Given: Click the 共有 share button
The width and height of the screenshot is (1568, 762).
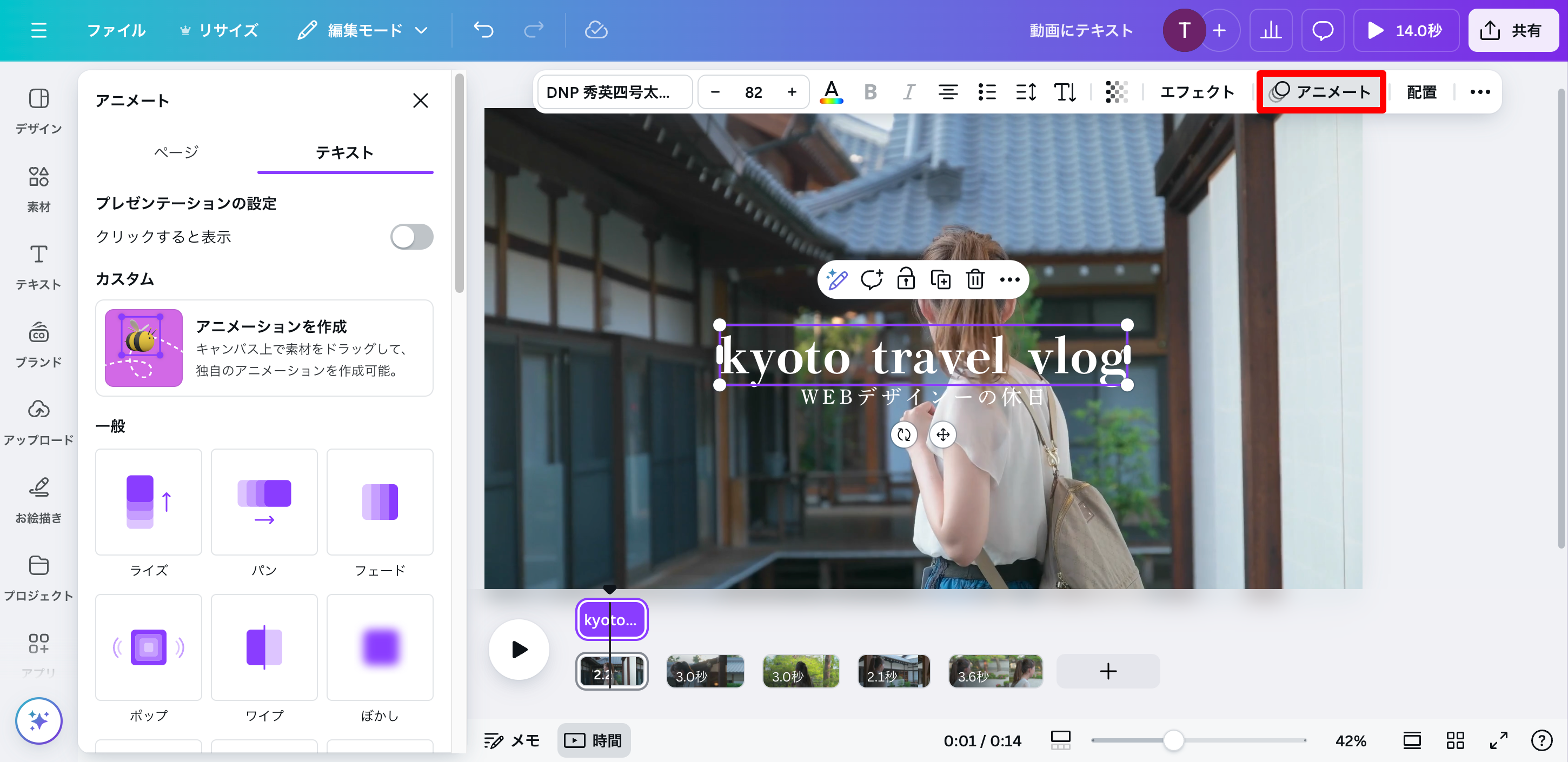Looking at the screenshot, I should [1513, 30].
